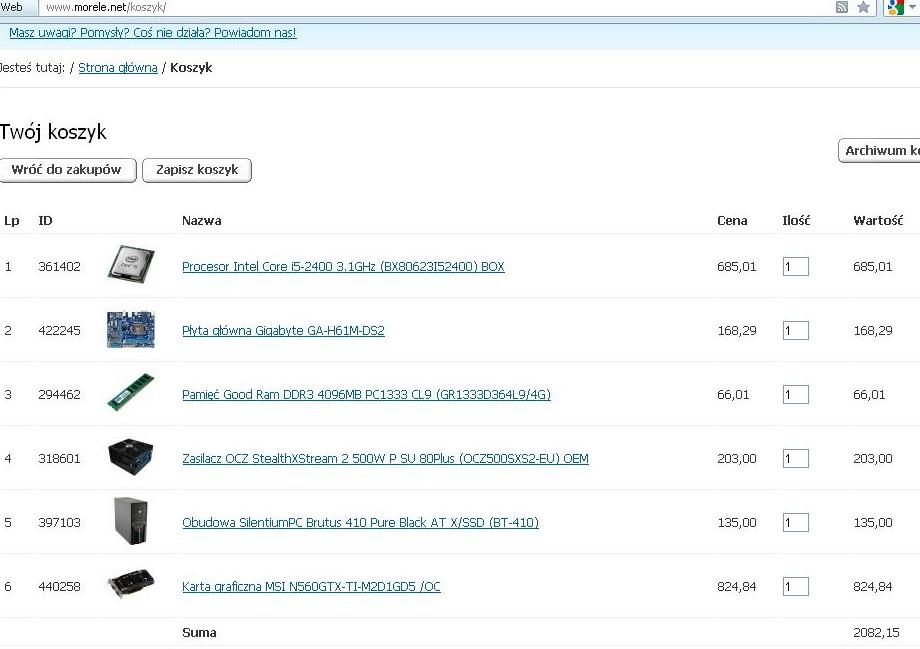
Task: Click the ID column header
Action: 45,221
